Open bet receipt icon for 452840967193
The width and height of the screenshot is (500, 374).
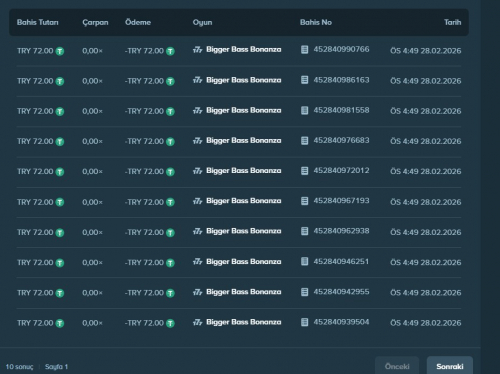[304, 201]
